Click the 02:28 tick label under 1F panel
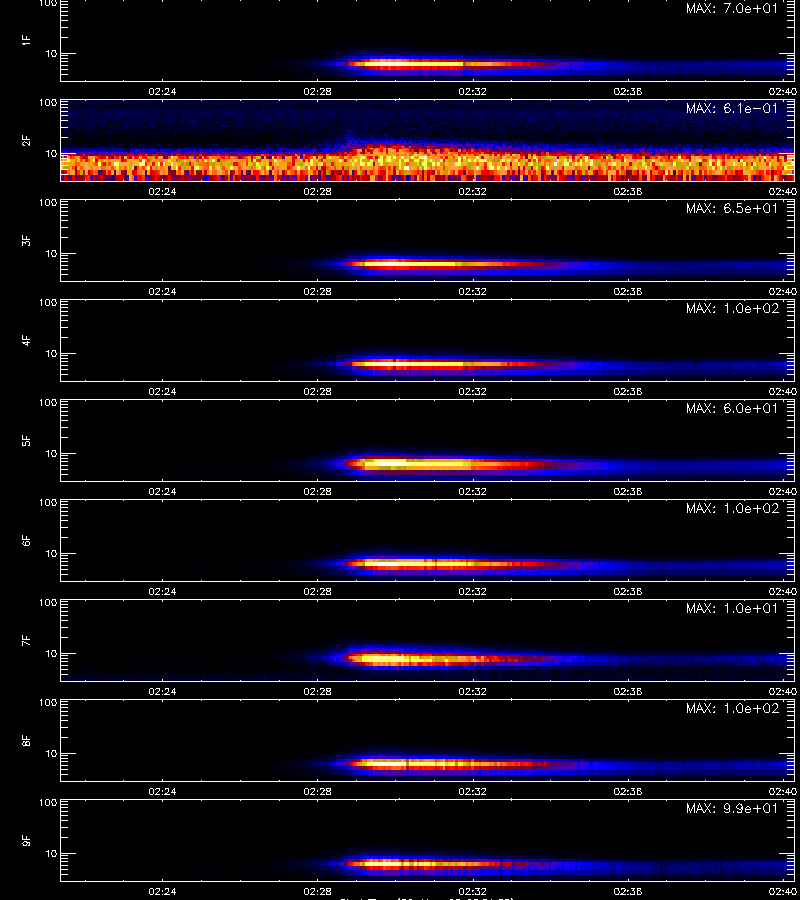 (317, 91)
